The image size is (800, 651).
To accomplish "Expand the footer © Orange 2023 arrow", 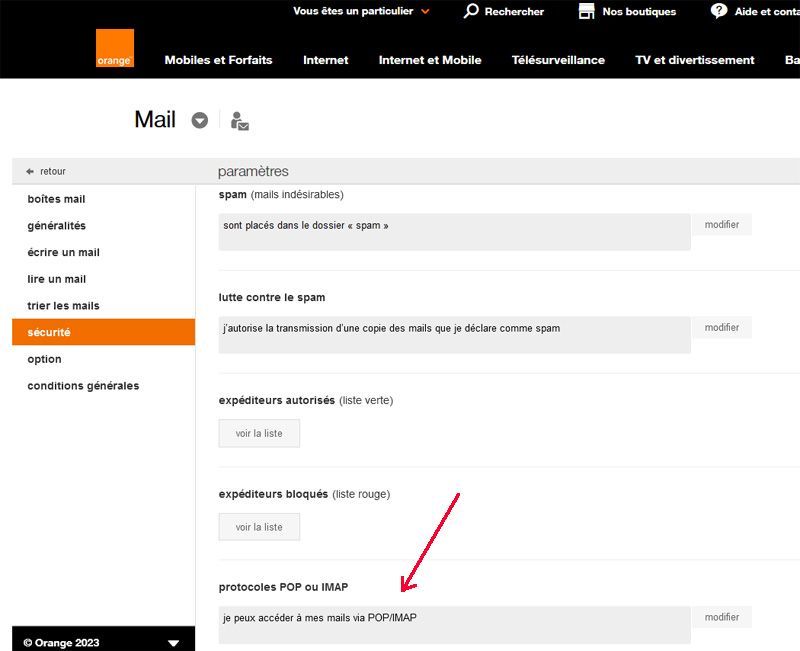I will pos(173,643).
